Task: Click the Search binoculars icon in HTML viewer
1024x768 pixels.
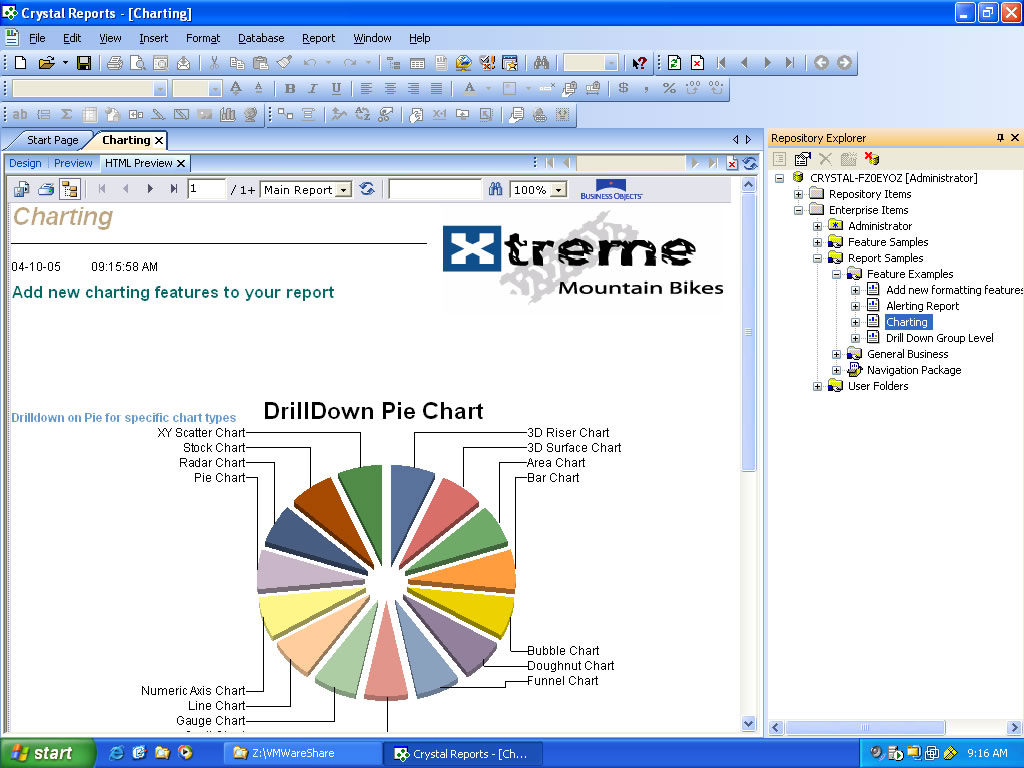Action: (495, 189)
